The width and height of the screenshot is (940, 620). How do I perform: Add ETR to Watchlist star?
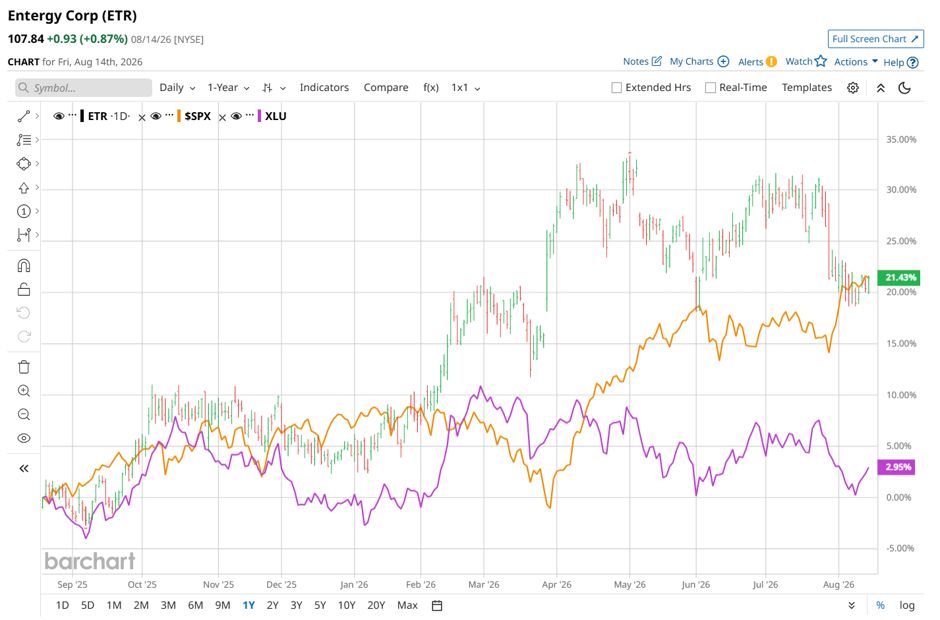click(x=821, y=61)
